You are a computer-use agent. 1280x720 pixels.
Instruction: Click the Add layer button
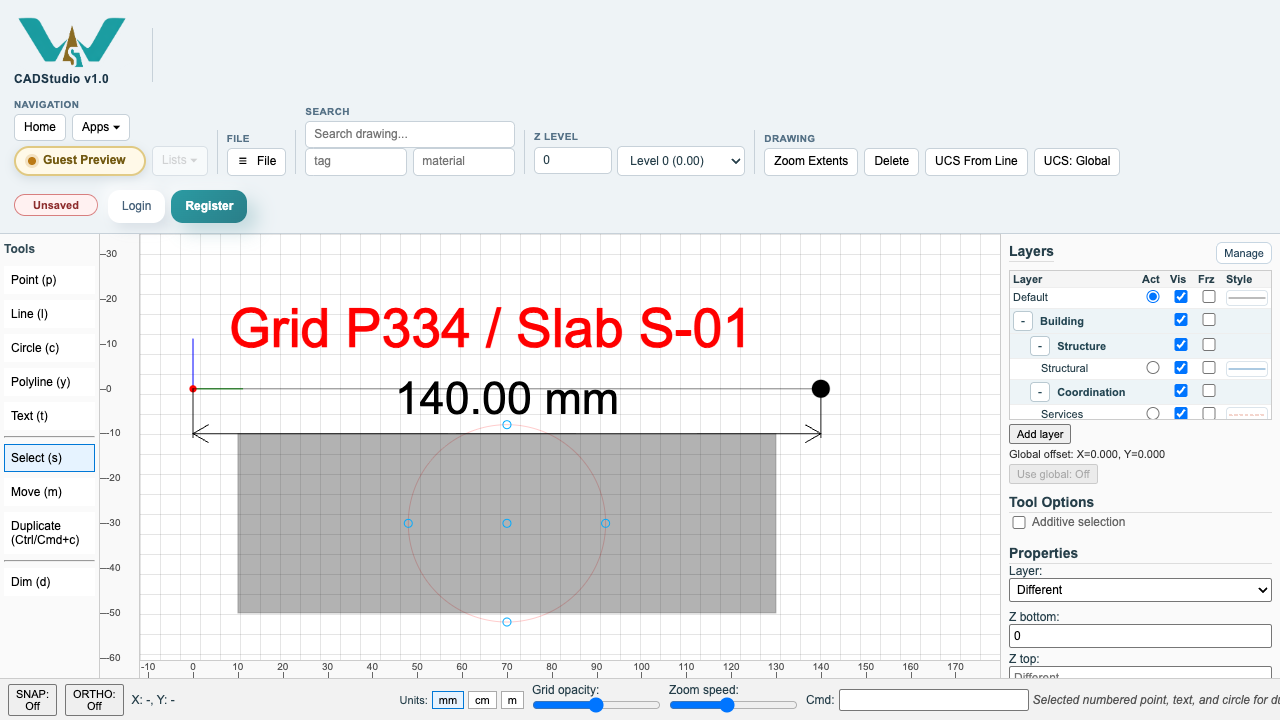(1040, 434)
